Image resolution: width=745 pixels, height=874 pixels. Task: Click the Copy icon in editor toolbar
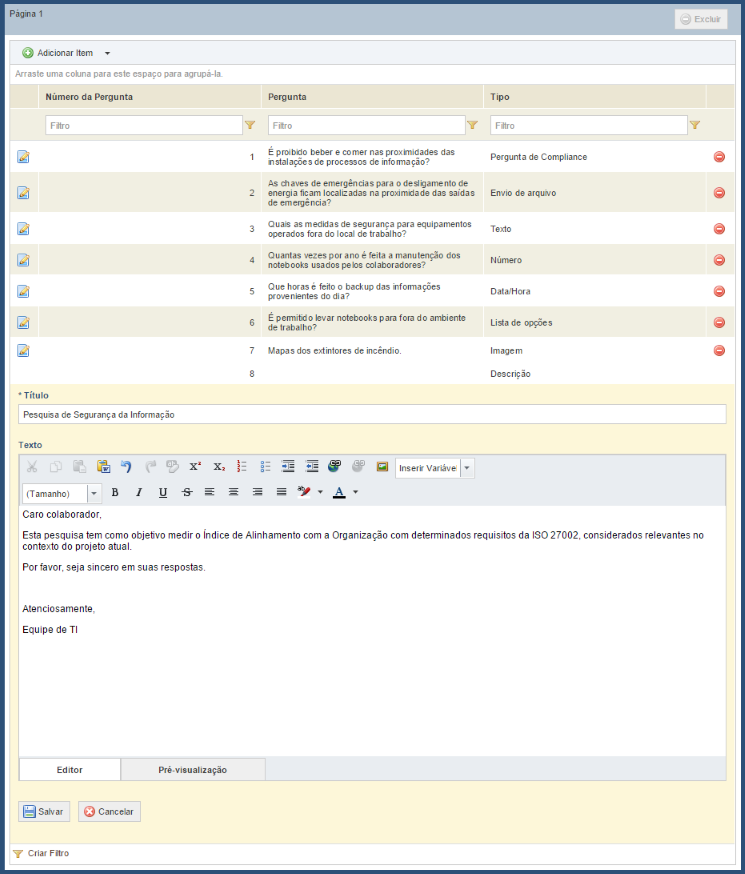pos(56,467)
